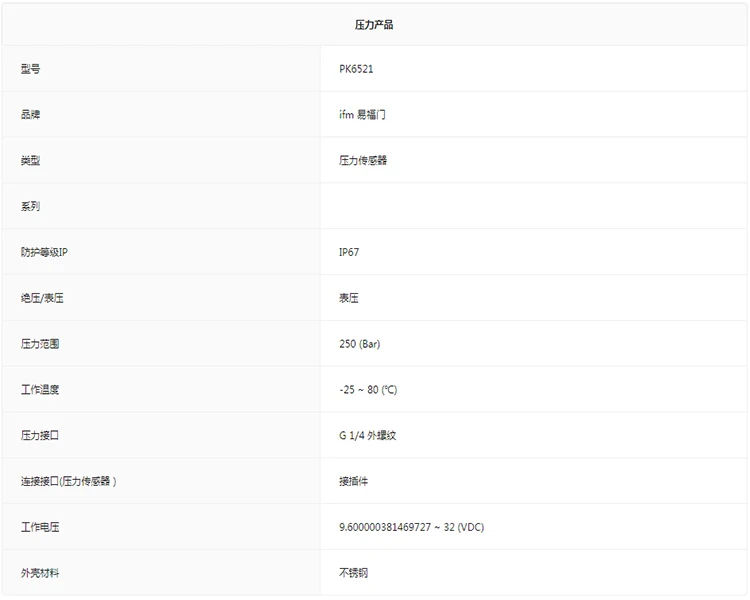
Task: Select the temperature value -25 ~ 80 (℃)
Action: pyautogui.click(x=368, y=389)
